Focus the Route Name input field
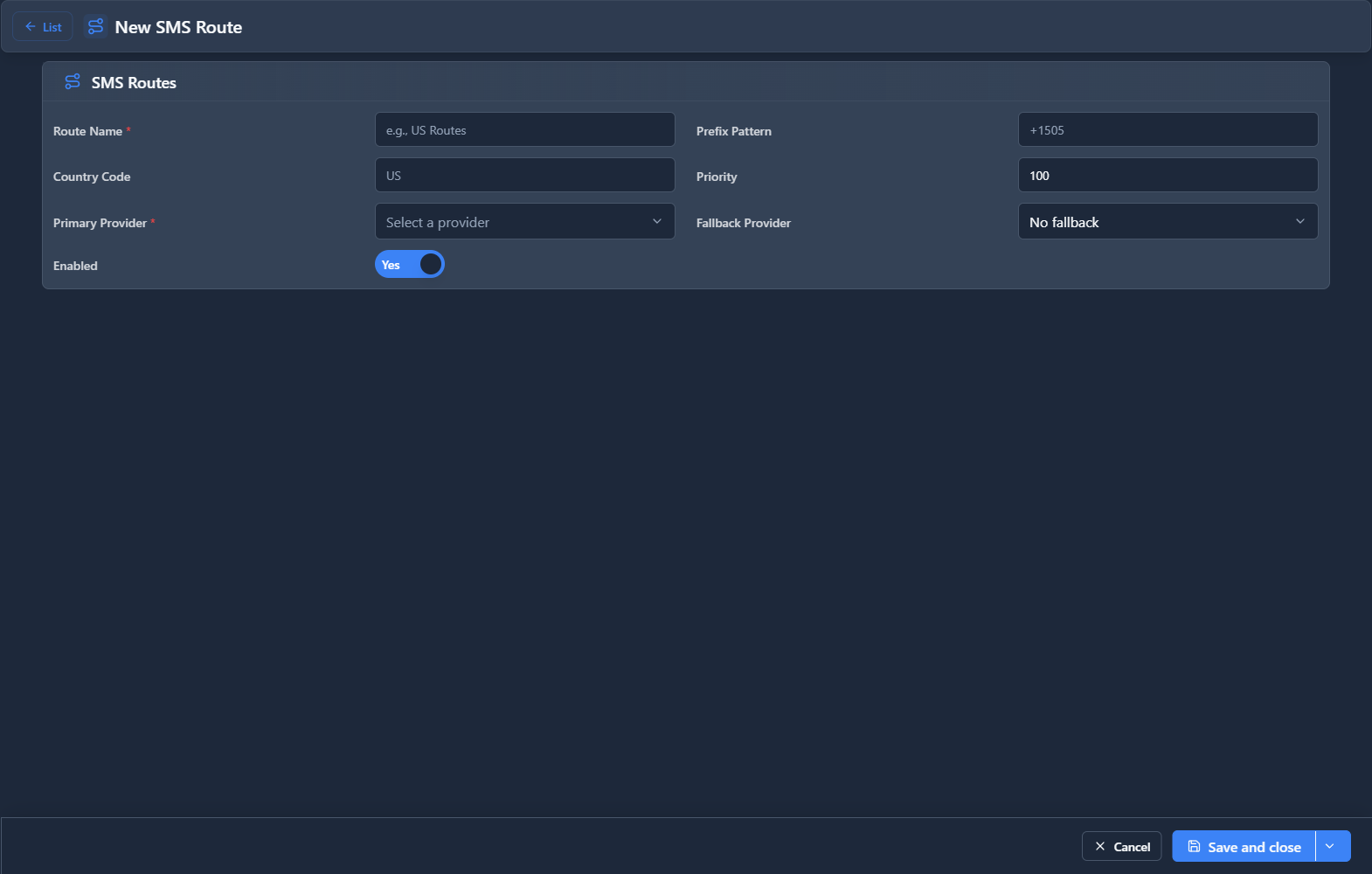 pyautogui.click(x=524, y=130)
